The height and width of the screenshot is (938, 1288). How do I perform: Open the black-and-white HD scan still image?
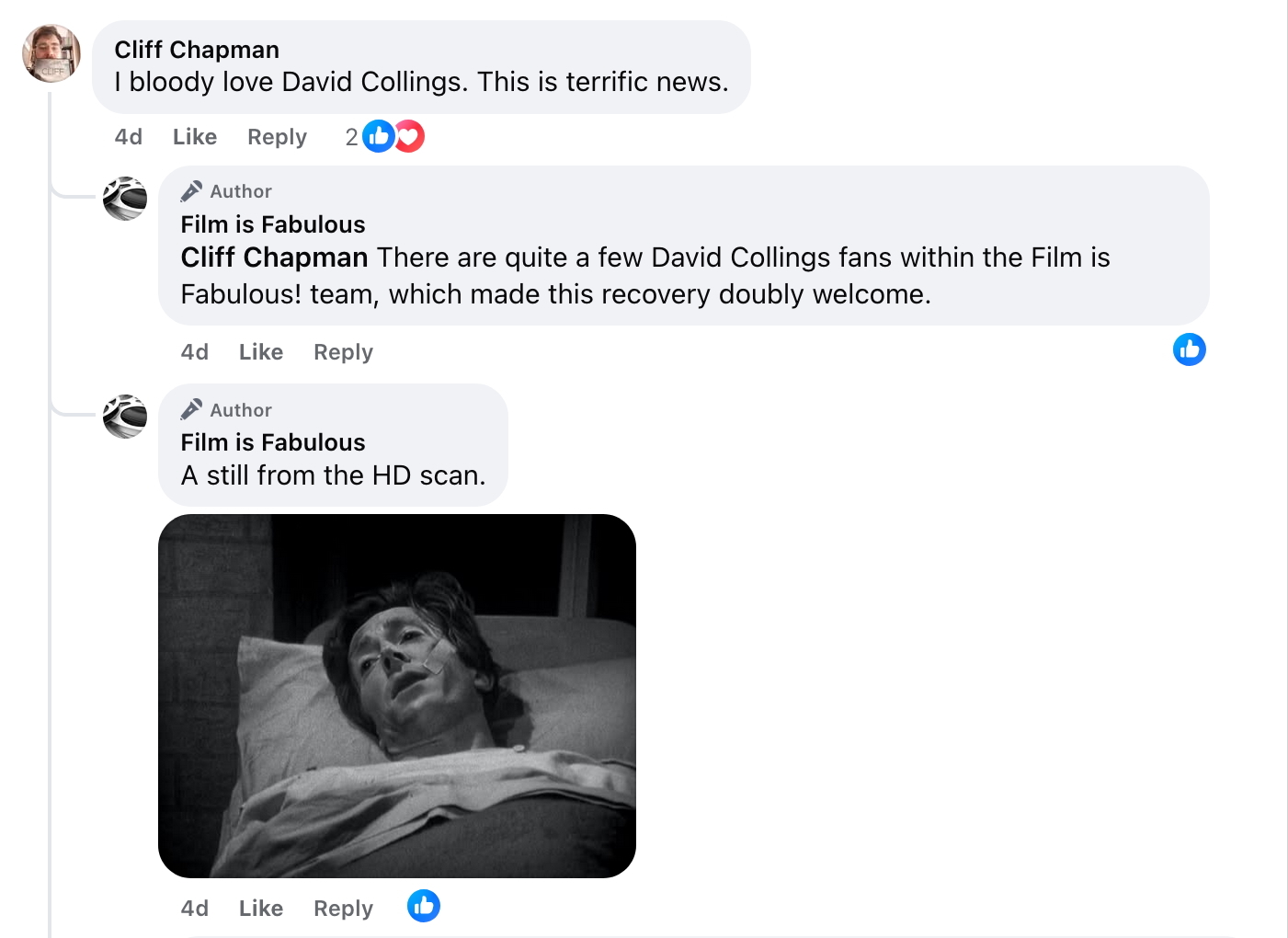click(x=397, y=696)
